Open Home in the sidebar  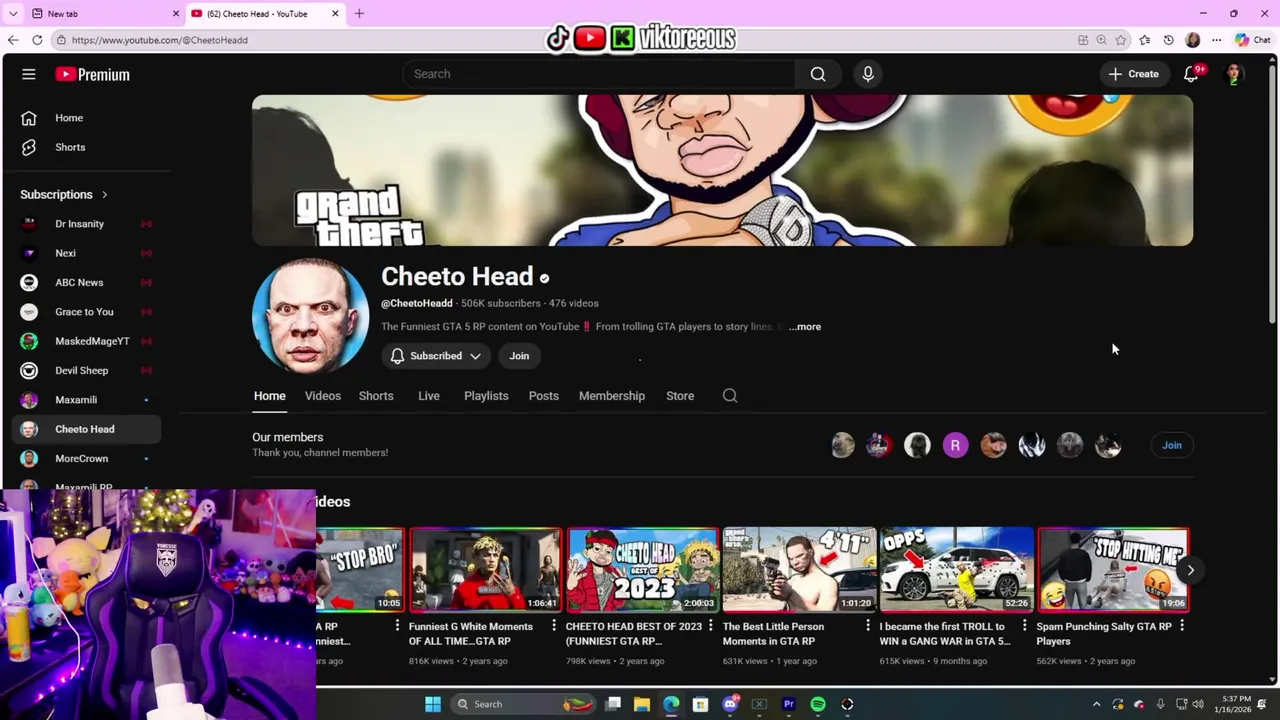pyautogui.click(x=86, y=118)
